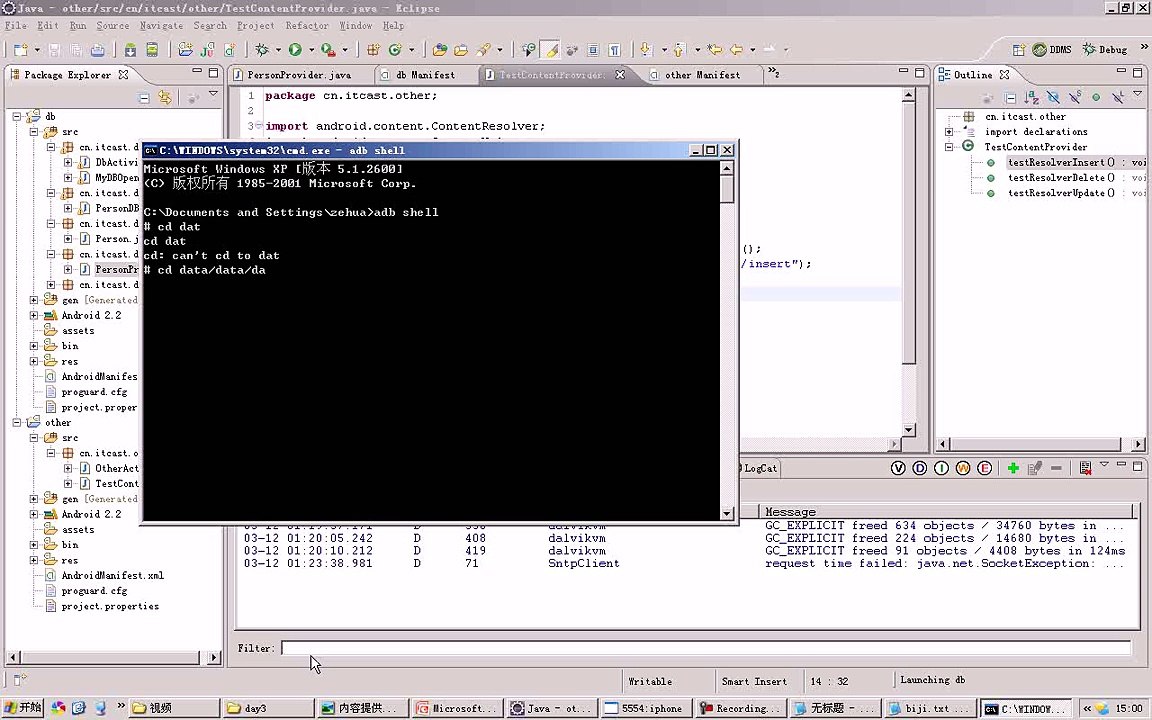Toggle Error log level filter in LogCat
This screenshot has width=1152, height=720.
(984, 468)
